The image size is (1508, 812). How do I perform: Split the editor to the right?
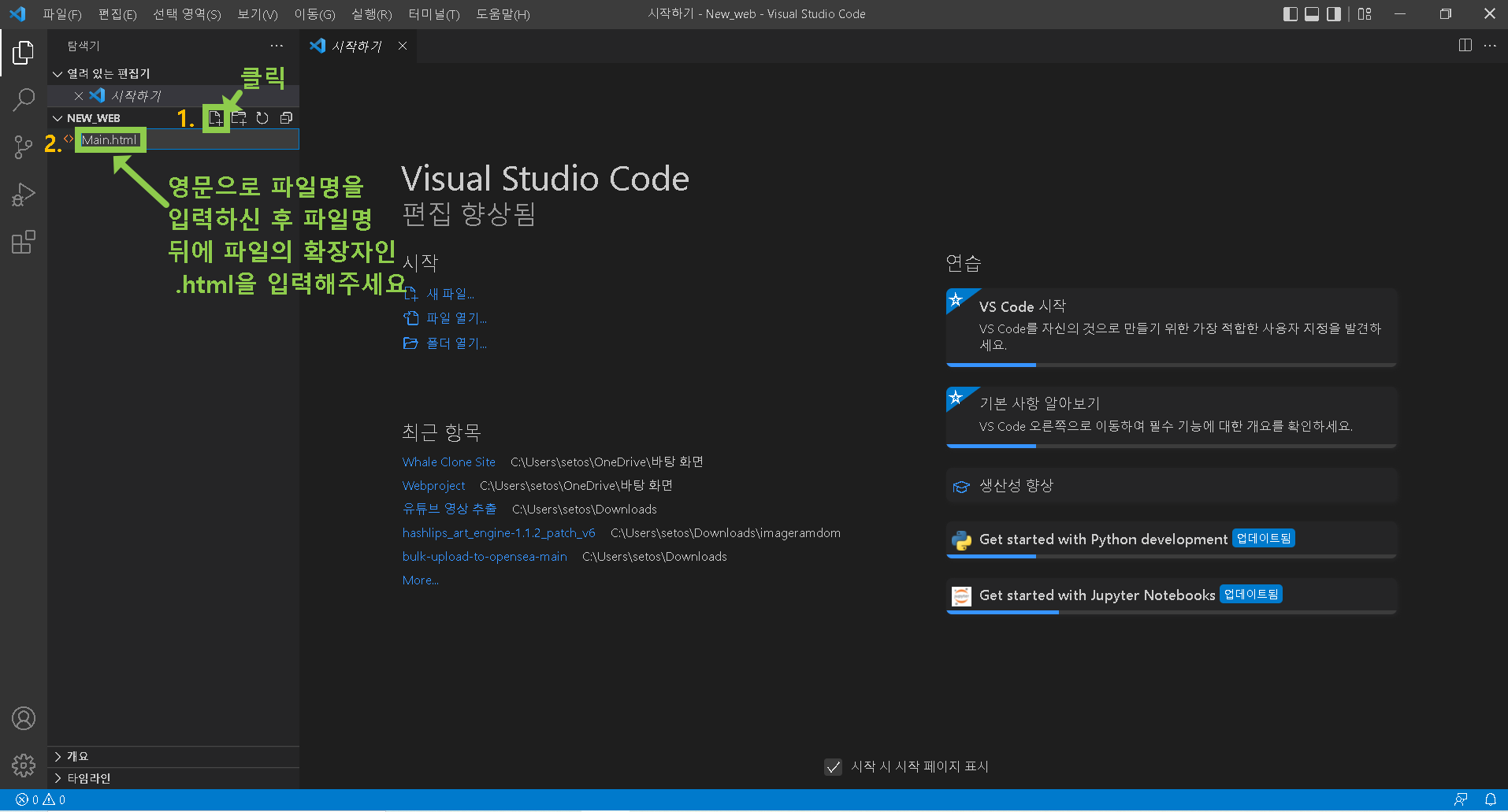[x=1465, y=46]
